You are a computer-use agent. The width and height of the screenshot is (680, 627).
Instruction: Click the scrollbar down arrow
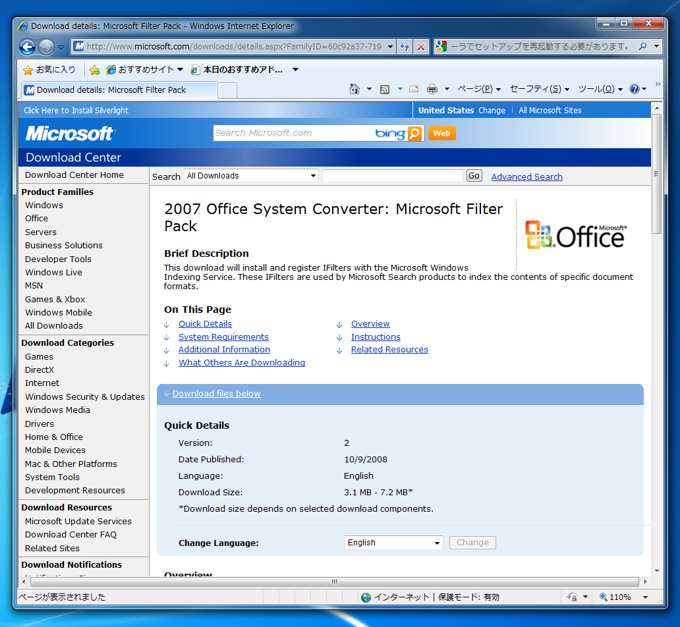click(657, 571)
